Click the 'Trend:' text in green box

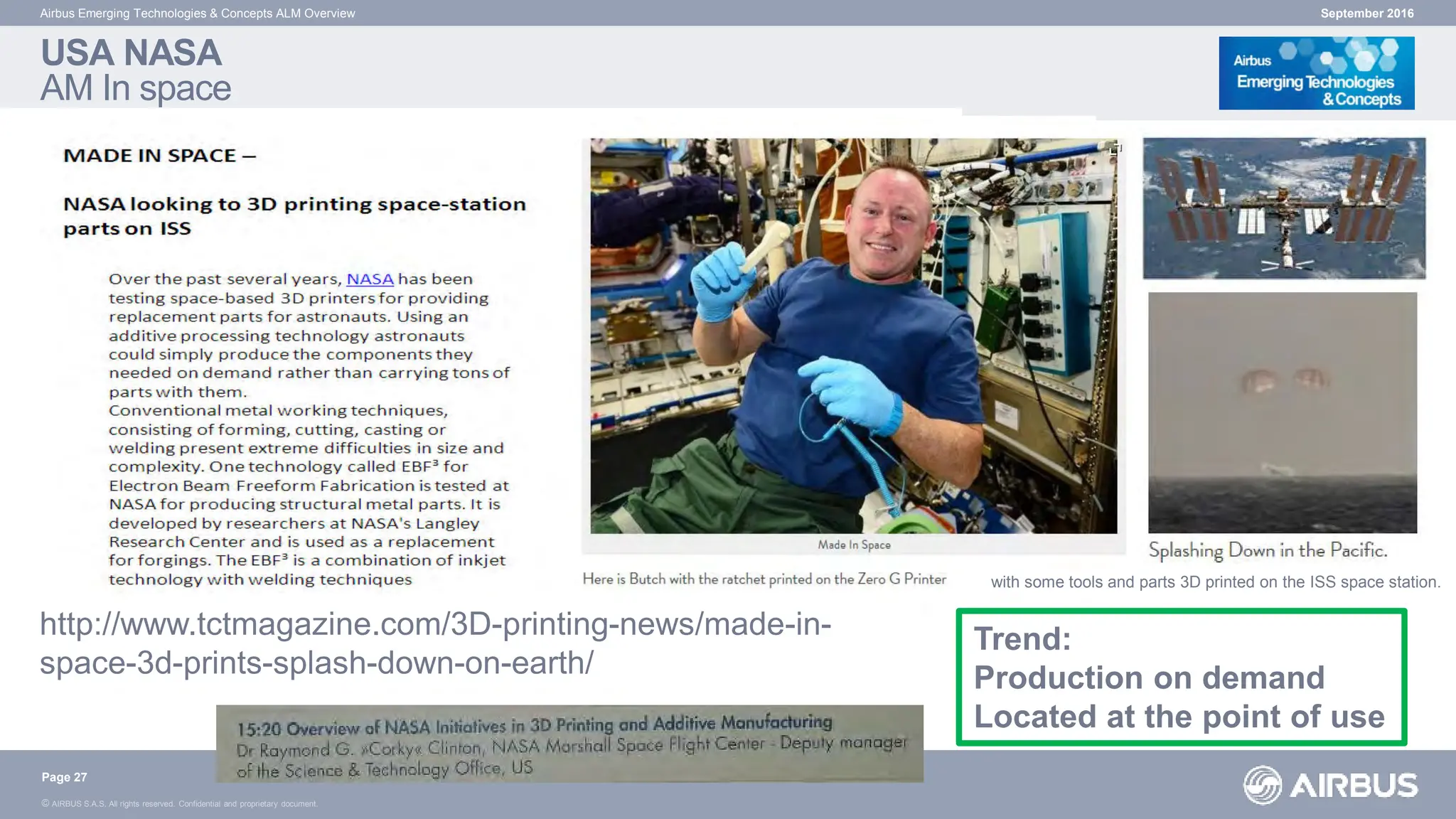point(1022,638)
